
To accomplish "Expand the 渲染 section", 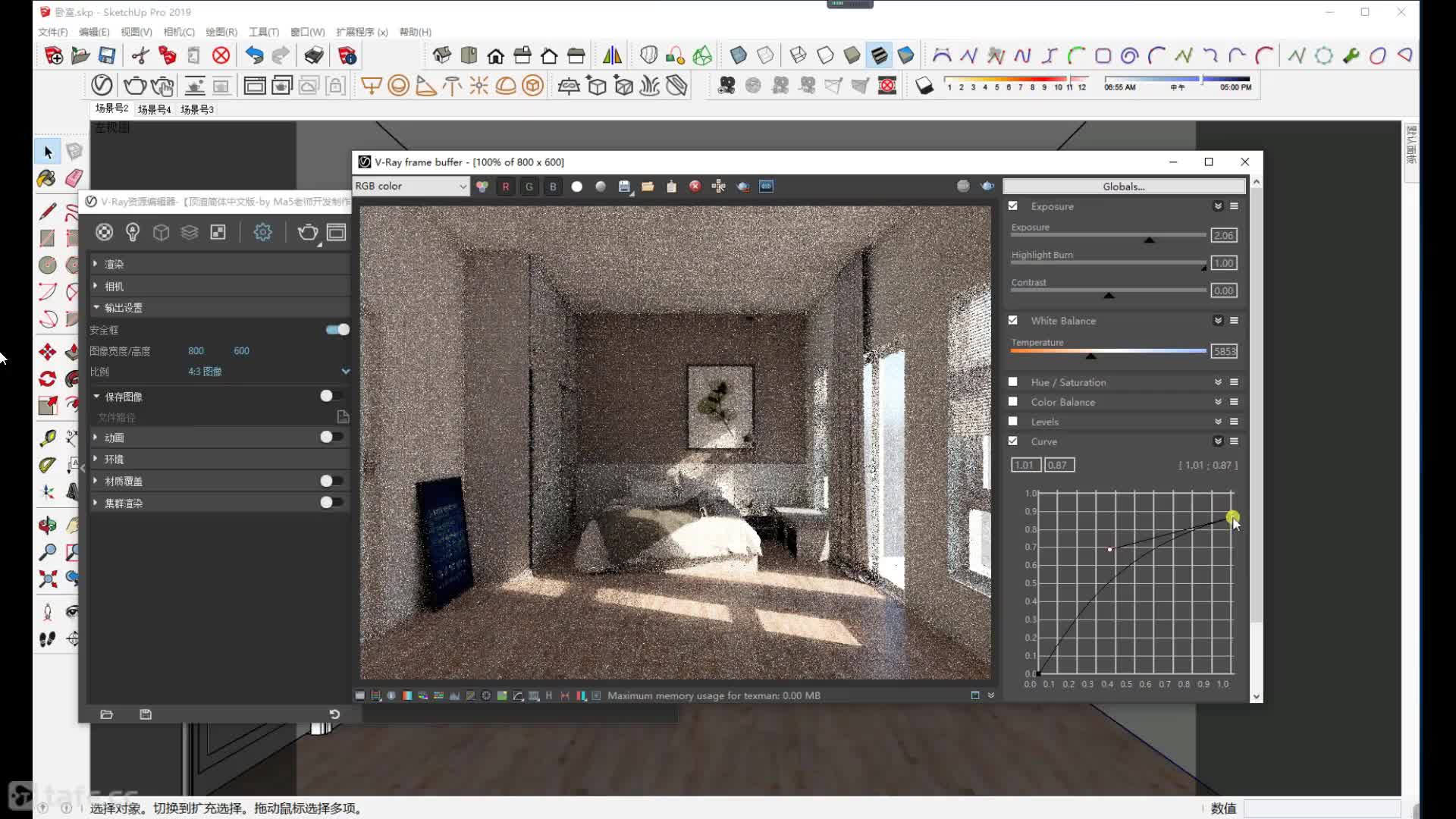I will coord(220,264).
